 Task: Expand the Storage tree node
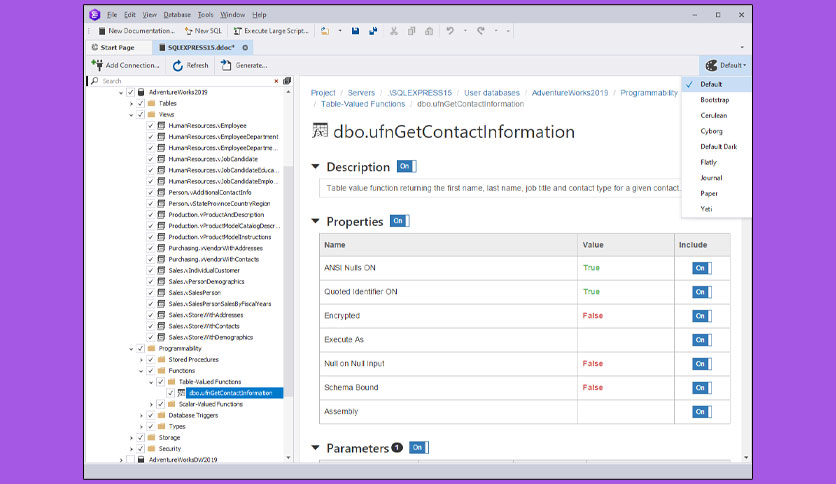(x=131, y=438)
